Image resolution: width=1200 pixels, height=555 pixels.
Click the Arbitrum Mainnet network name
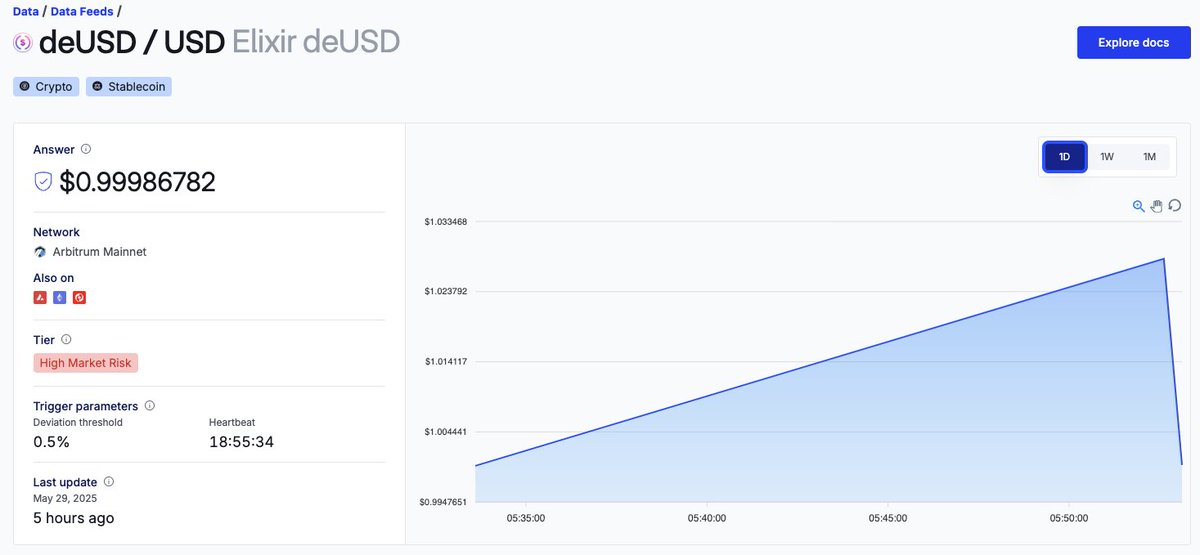99,252
